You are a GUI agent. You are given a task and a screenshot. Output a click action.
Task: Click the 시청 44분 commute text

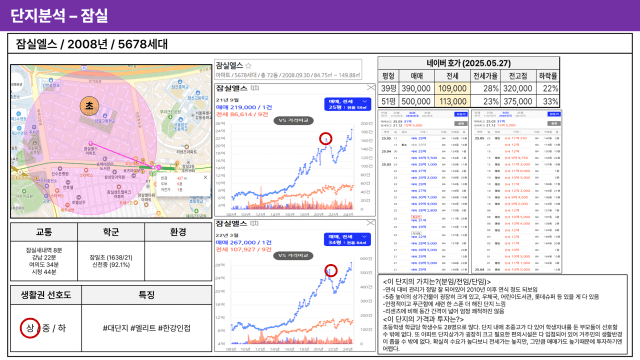click(x=44, y=272)
